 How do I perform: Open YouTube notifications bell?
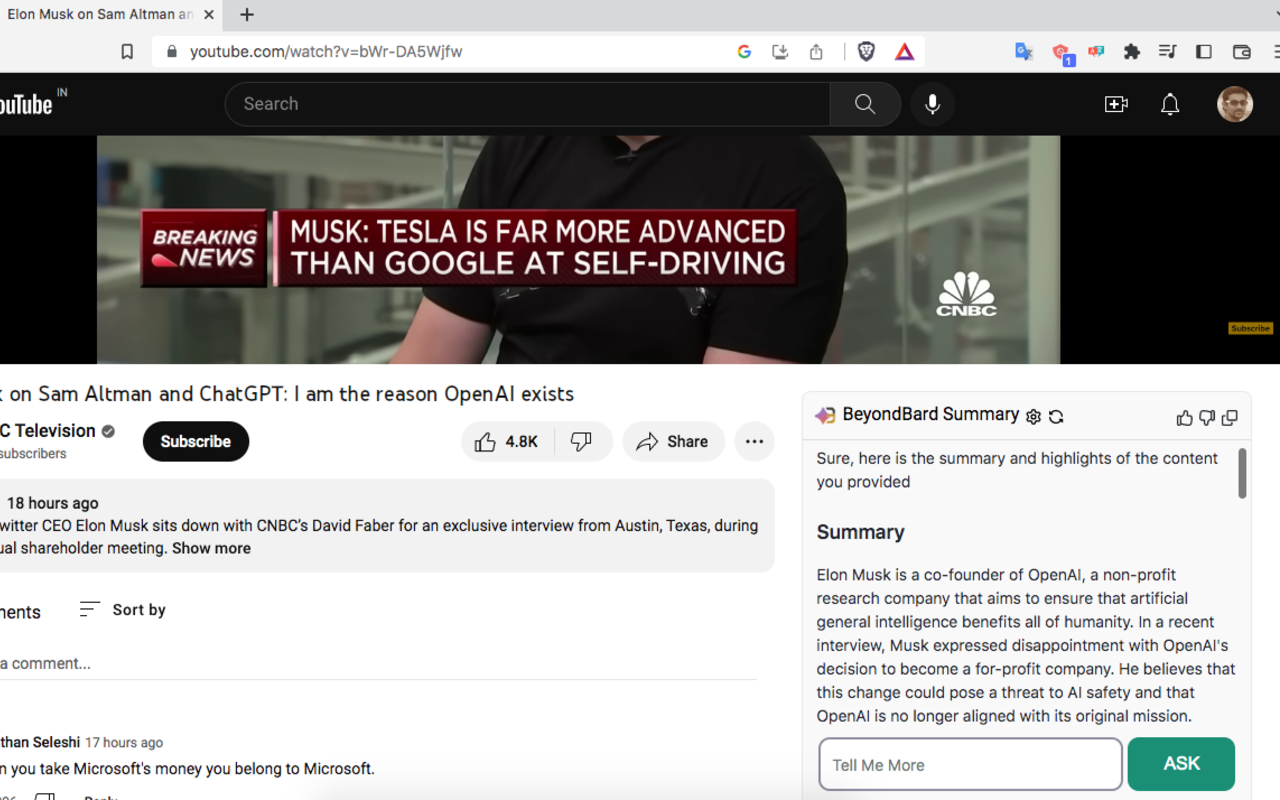1169,104
